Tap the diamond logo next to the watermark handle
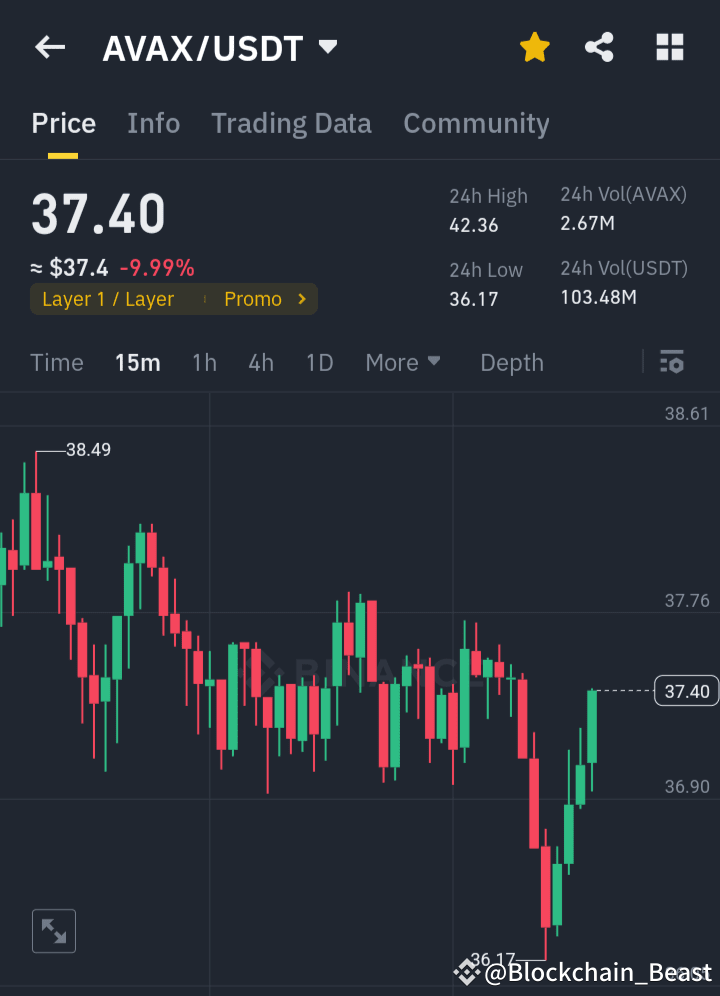This screenshot has width=720, height=996. click(466, 971)
